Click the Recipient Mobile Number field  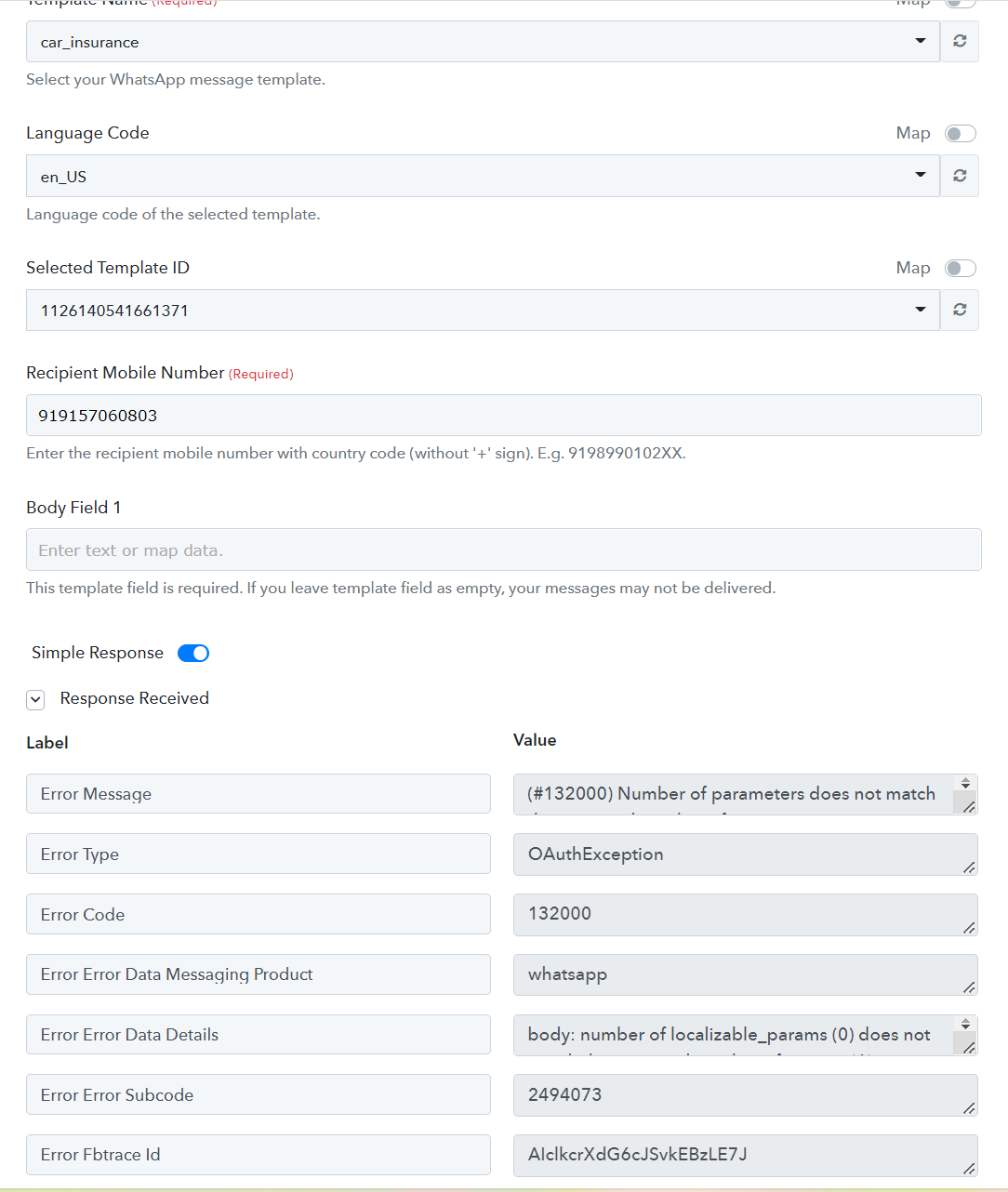click(504, 415)
